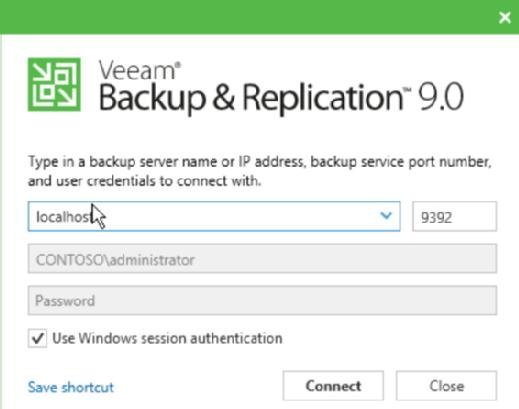
Task: Click the 9.0 version number
Action: [x=441, y=97]
